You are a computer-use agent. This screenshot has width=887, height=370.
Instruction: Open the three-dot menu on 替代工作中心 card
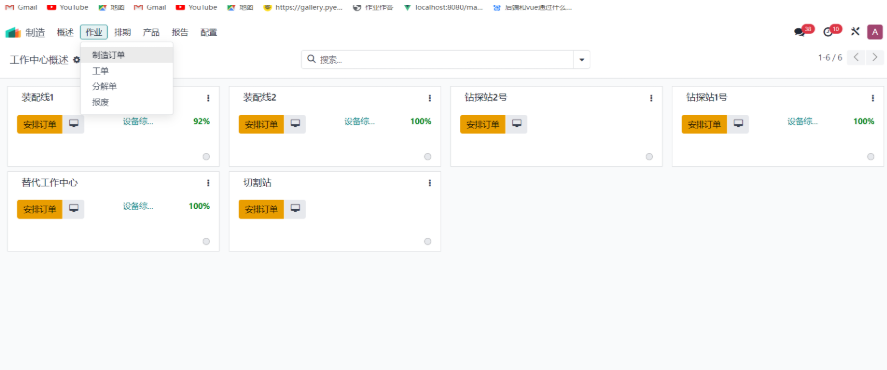pyautogui.click(x=208, y=183)
